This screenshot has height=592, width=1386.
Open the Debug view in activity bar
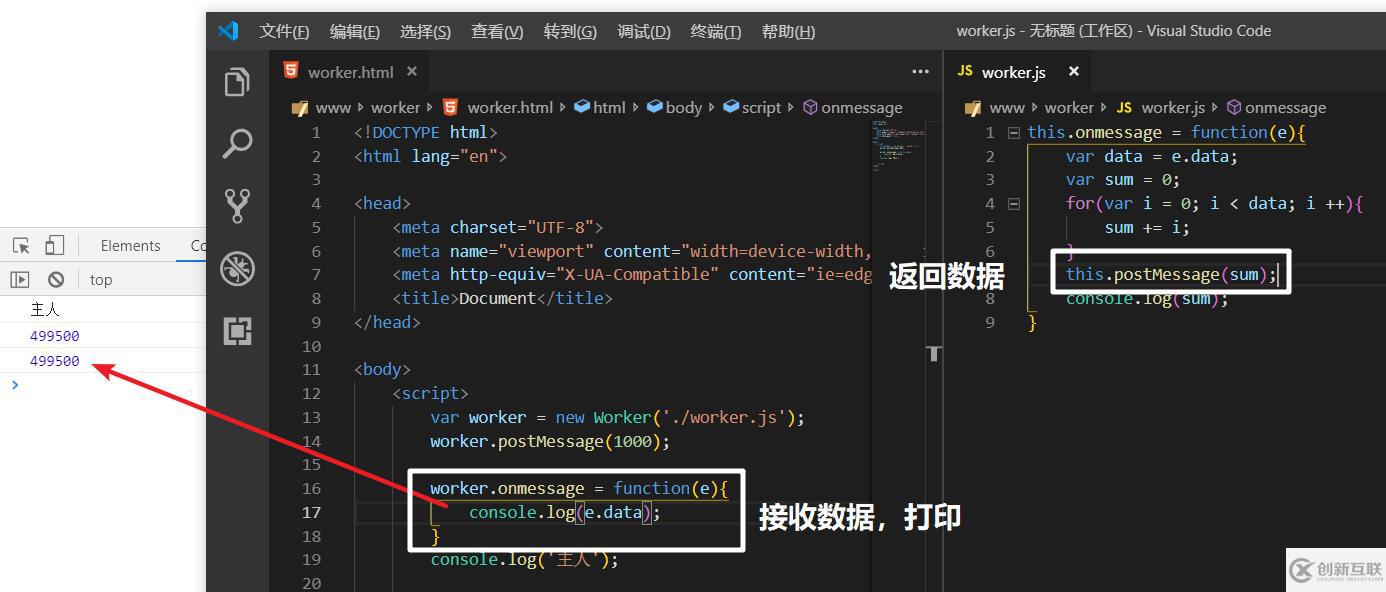tap(237, 268)
